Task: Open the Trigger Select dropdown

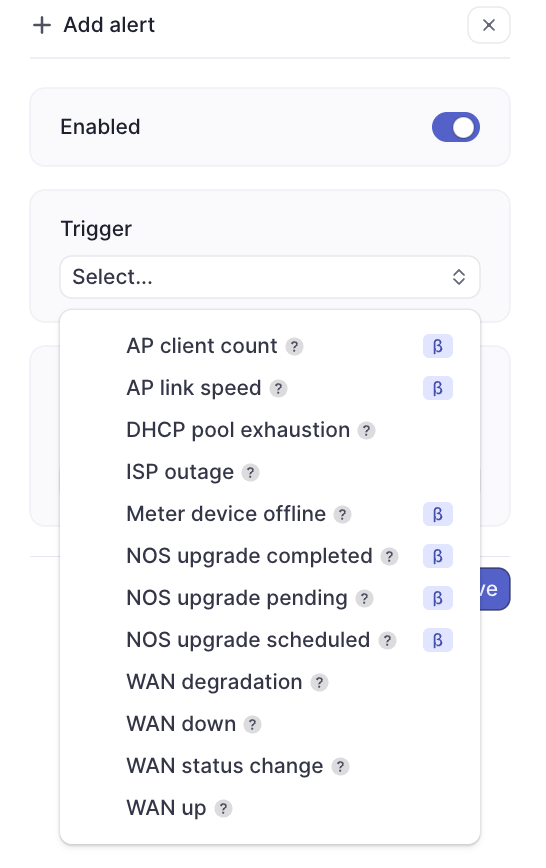Action: (270, 277)
